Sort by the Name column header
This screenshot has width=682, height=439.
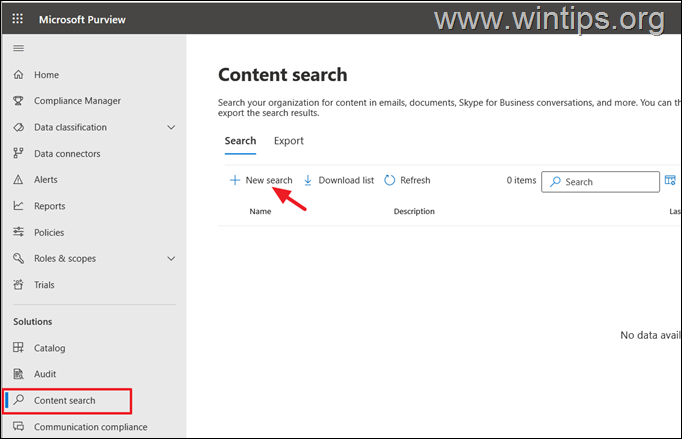(260, 211)
